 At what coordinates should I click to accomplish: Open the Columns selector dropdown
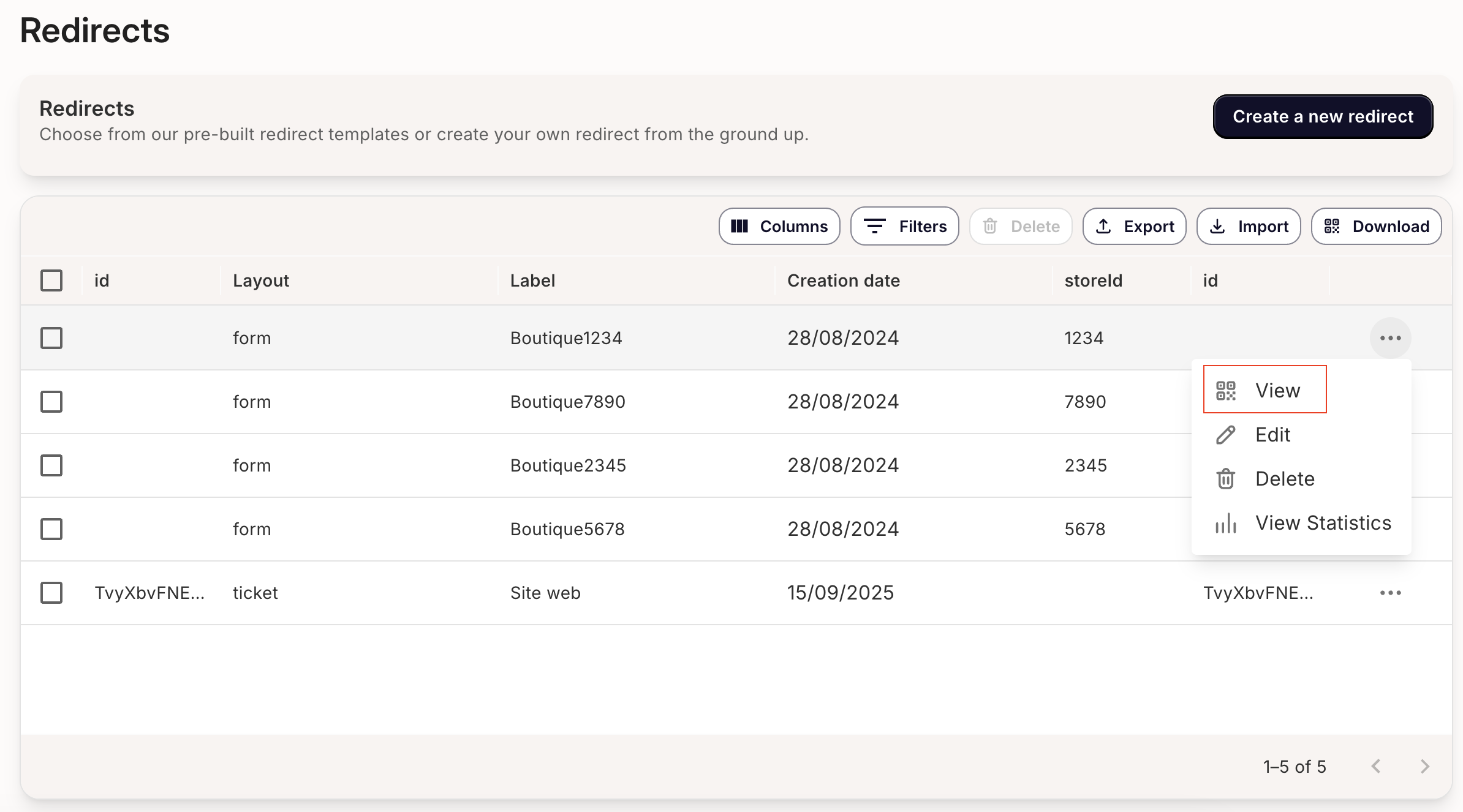(779, 226)
